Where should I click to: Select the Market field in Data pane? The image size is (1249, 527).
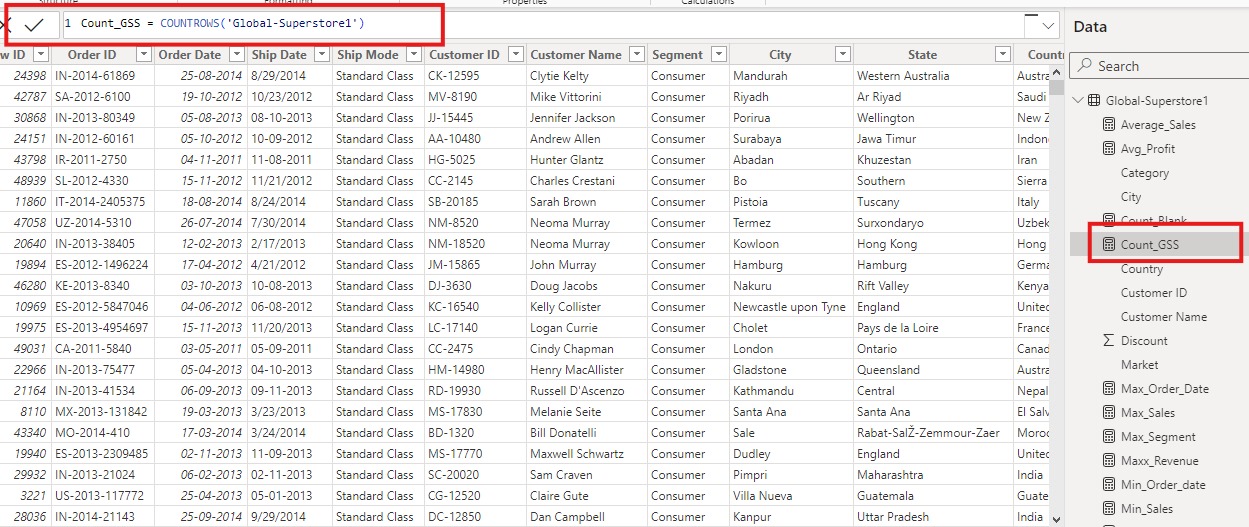pyautogui.click(x=1140, y=364)
